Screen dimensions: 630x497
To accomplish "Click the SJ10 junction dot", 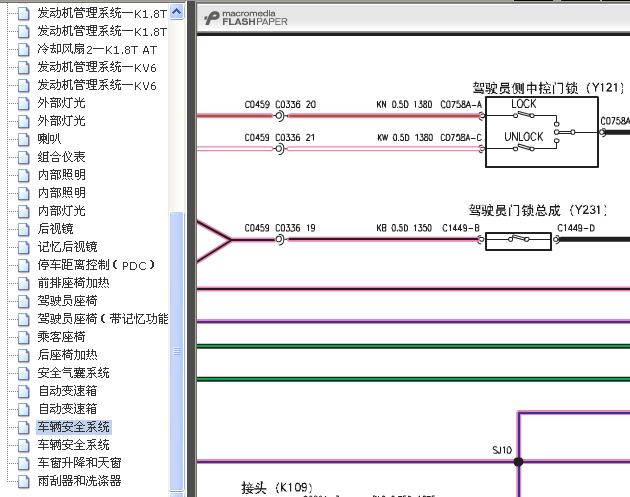I will pyautogui.click(x=519, y=462).
